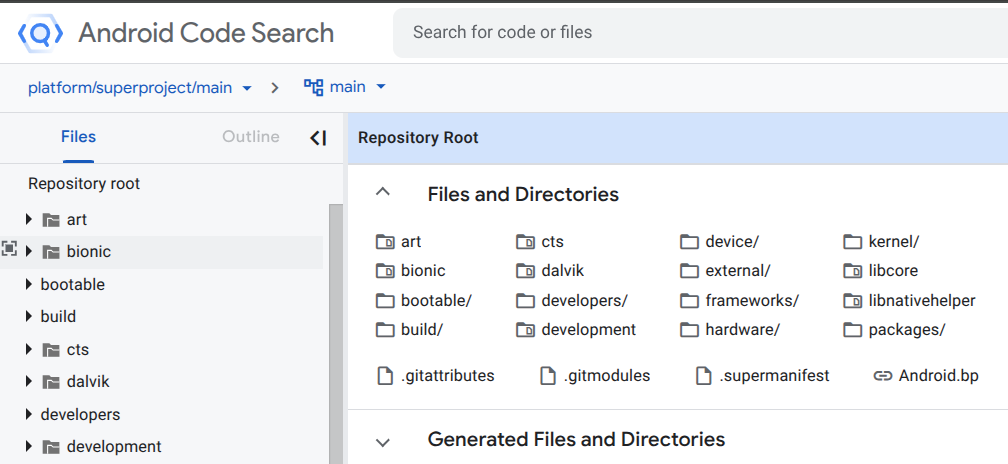Click the art folder icon in the file grid
1008x464 pixels.
coord(385,242)
